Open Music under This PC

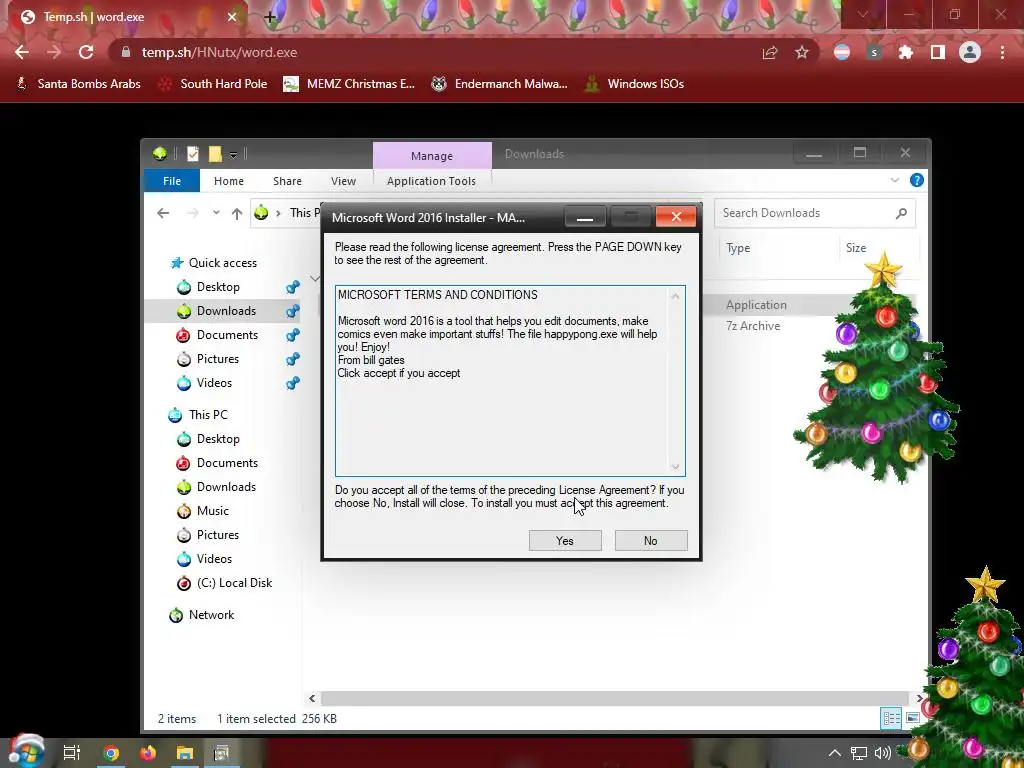point(213,511)
